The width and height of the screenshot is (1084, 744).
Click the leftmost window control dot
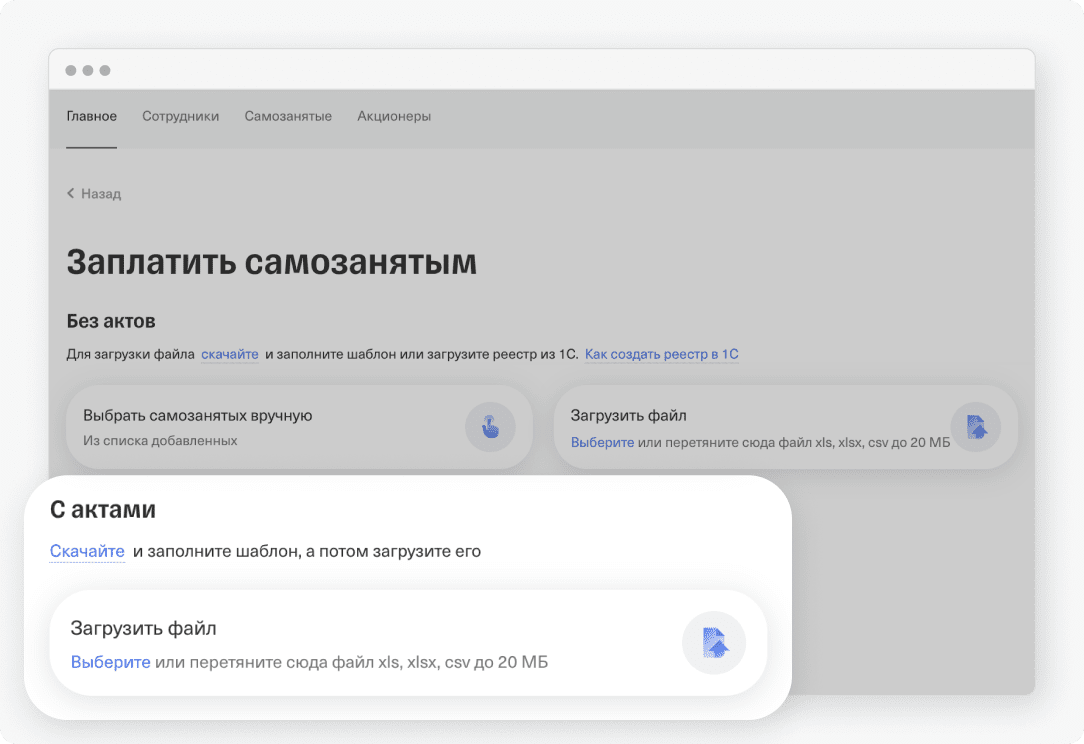(x=71, y=71)
